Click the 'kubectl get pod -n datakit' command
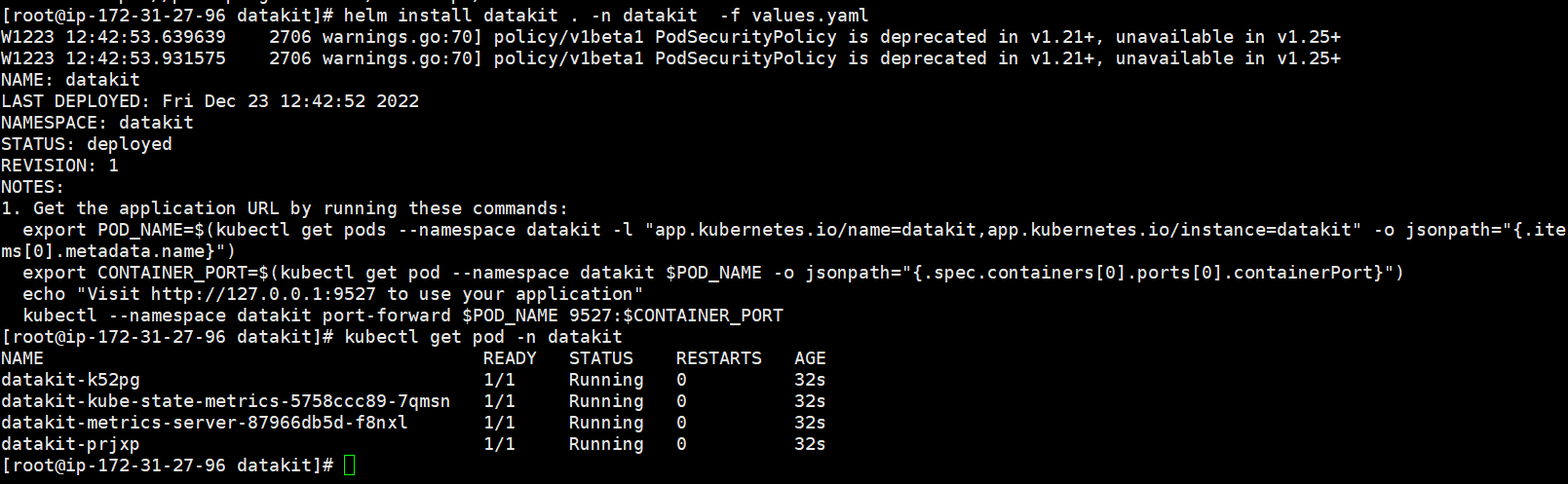This screenshot has width=1568, height=484. tap(483, 337)
